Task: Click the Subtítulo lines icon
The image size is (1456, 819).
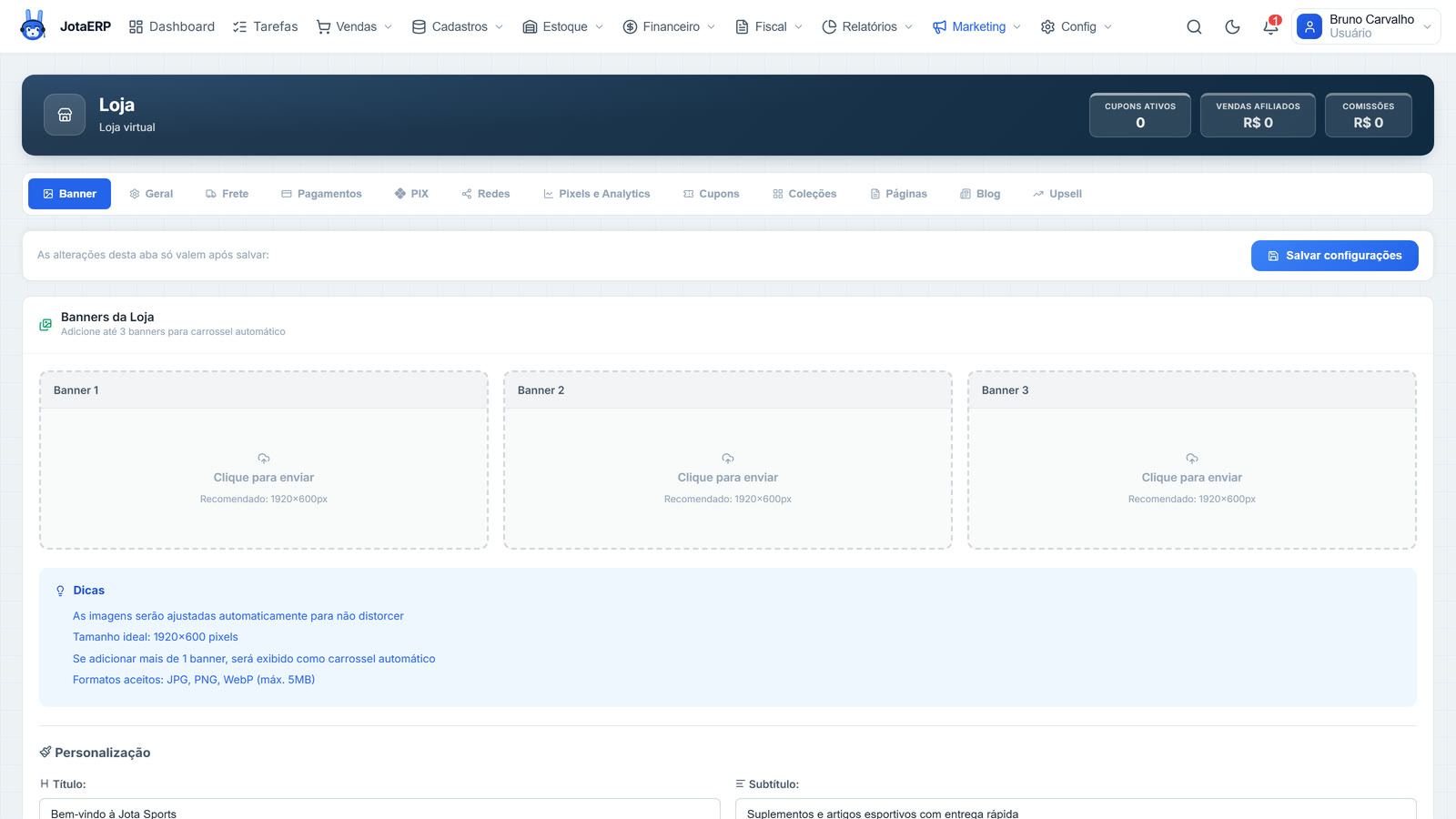Action: tap(740, 784)
